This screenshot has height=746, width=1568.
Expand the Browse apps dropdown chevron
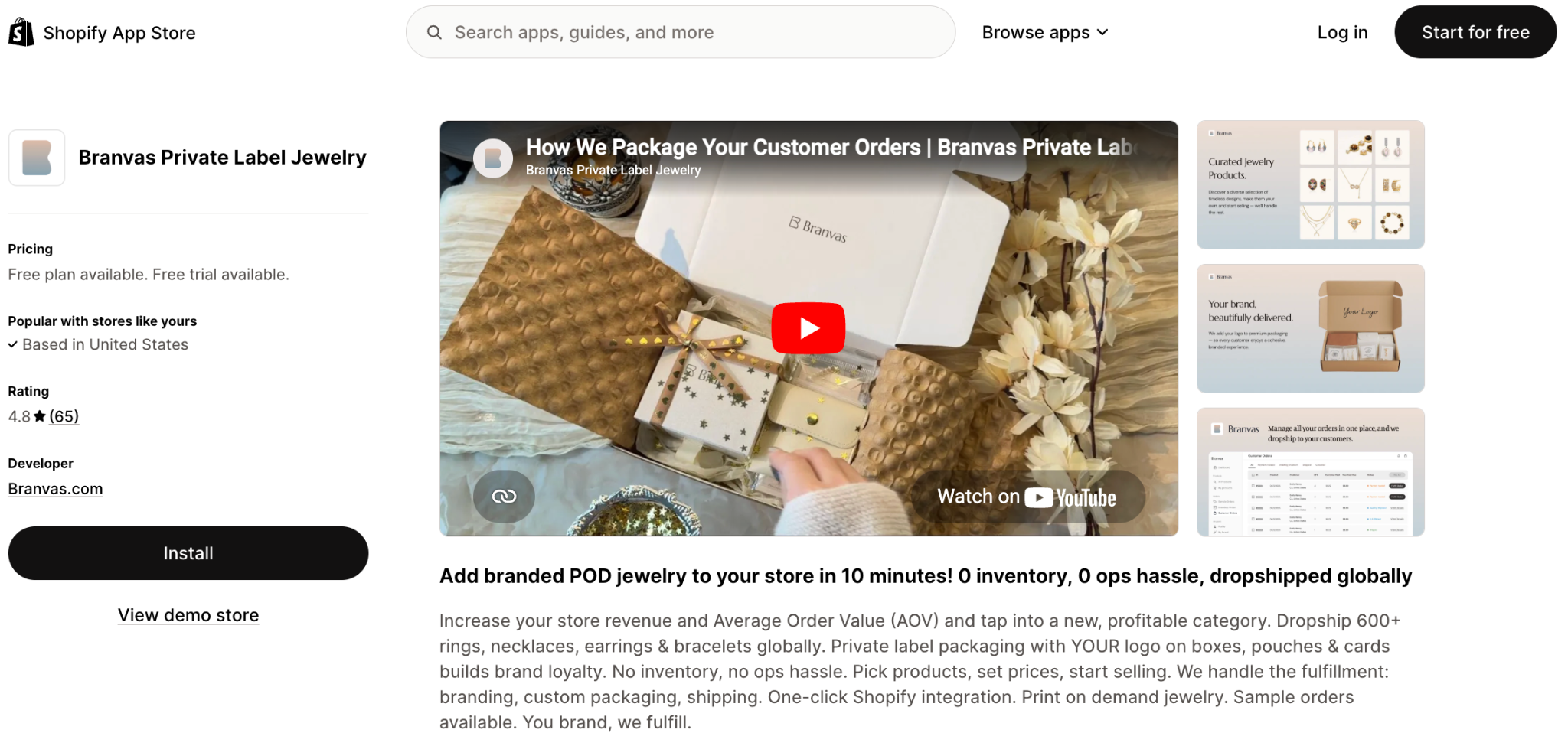pos(1102,32)
